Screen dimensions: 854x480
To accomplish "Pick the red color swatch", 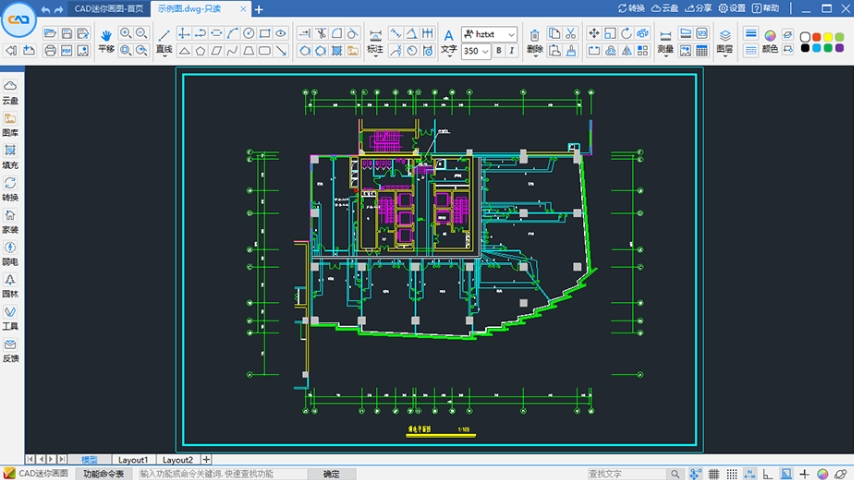I will pyautogui.click(x=817, y=37).
